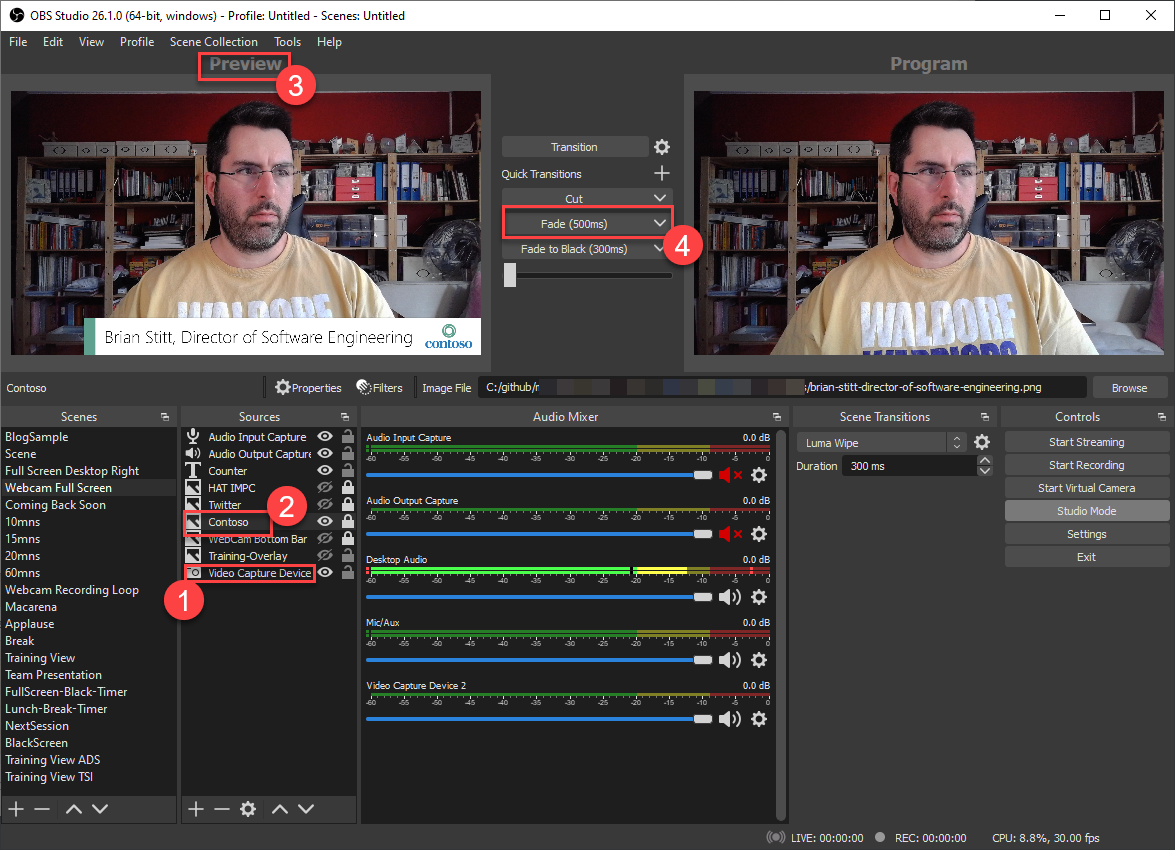1175x850 pixels.
Task: Open the Tools menu
Action: pyautogui.click(x=288, y=42)
